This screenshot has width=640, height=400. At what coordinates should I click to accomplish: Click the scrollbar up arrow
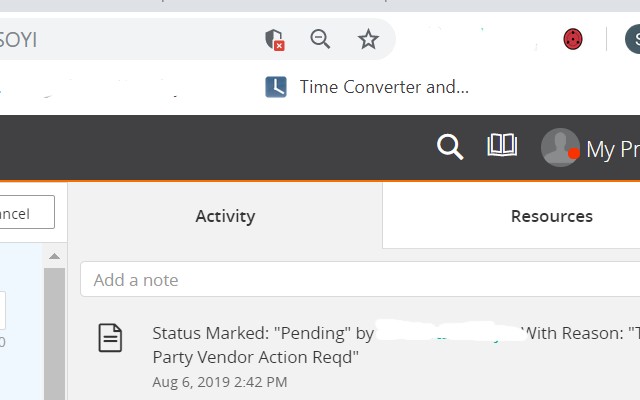pyautogui.click(x=55, y=257)
